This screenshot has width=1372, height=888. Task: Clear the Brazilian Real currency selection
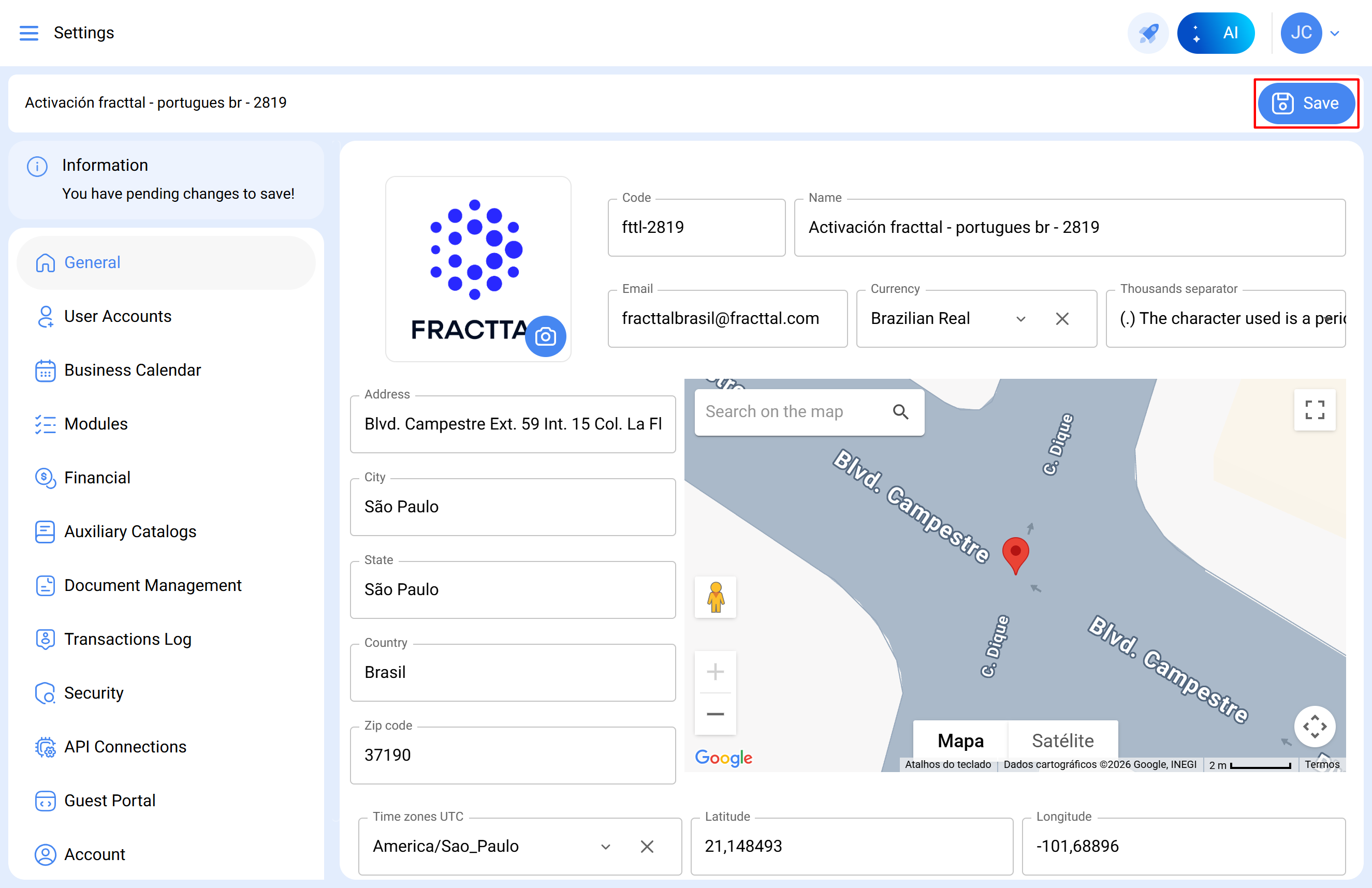(x=1062, y=319)
